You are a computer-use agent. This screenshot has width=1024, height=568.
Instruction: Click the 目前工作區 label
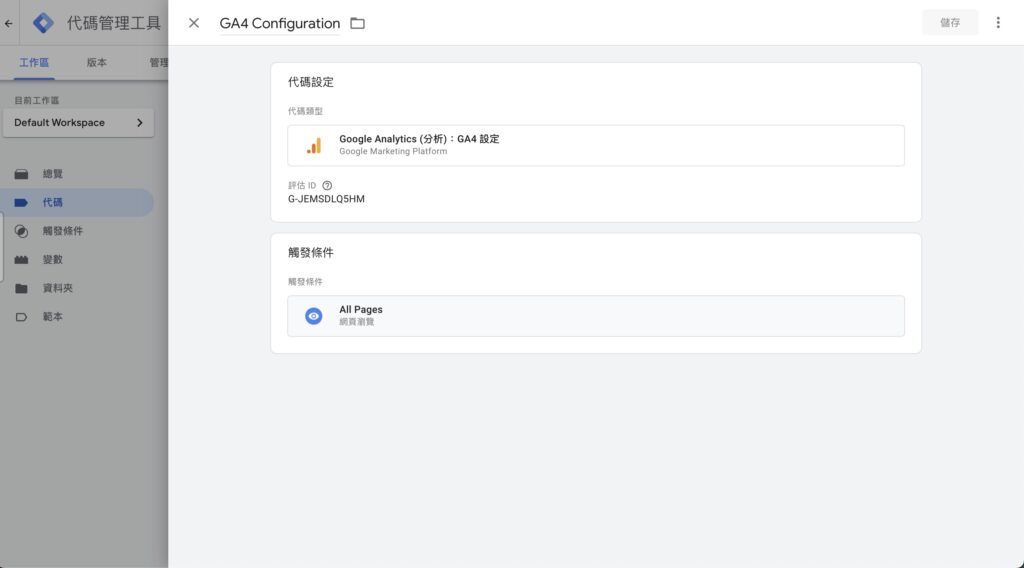click(37, 101)
